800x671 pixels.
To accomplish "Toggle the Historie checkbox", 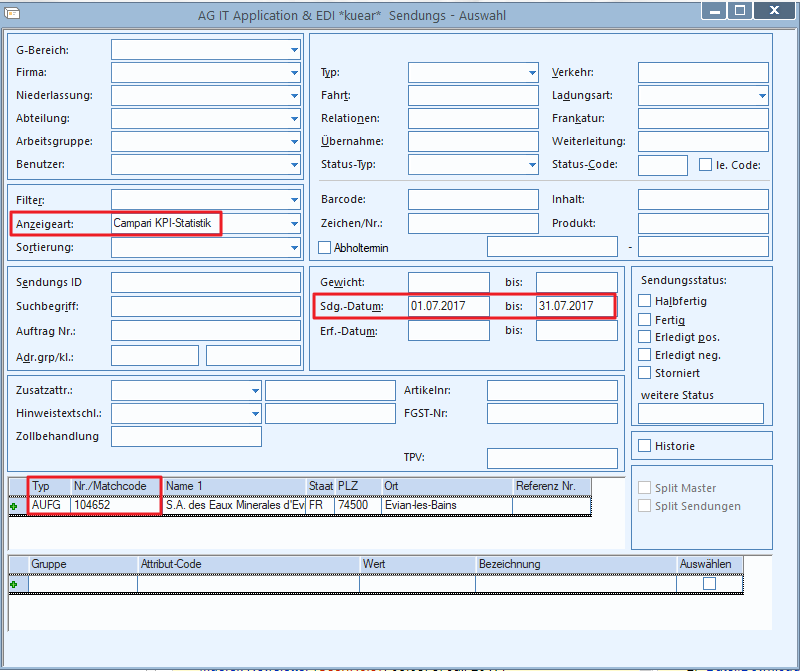I will 644,445.
